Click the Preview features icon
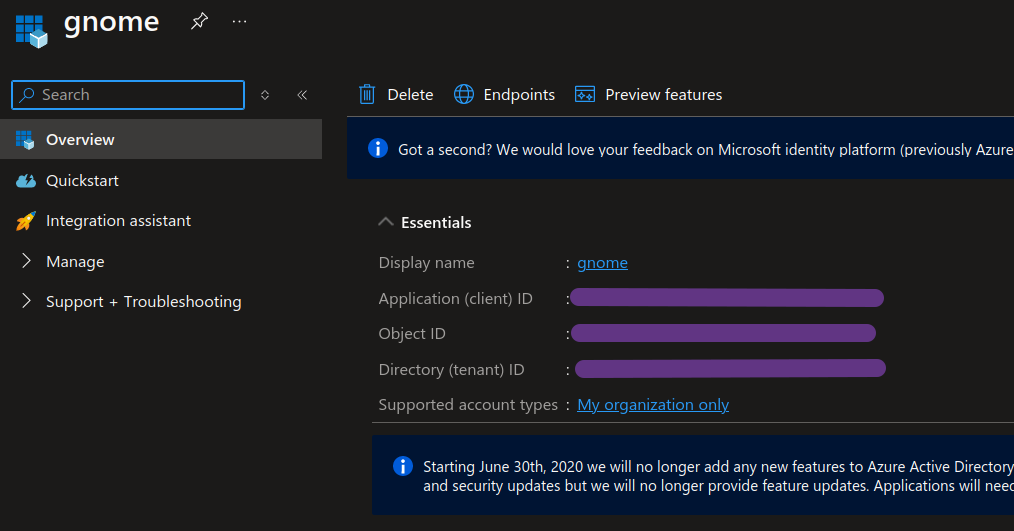The image size is (1014, 531). click(x=585, y=94)
